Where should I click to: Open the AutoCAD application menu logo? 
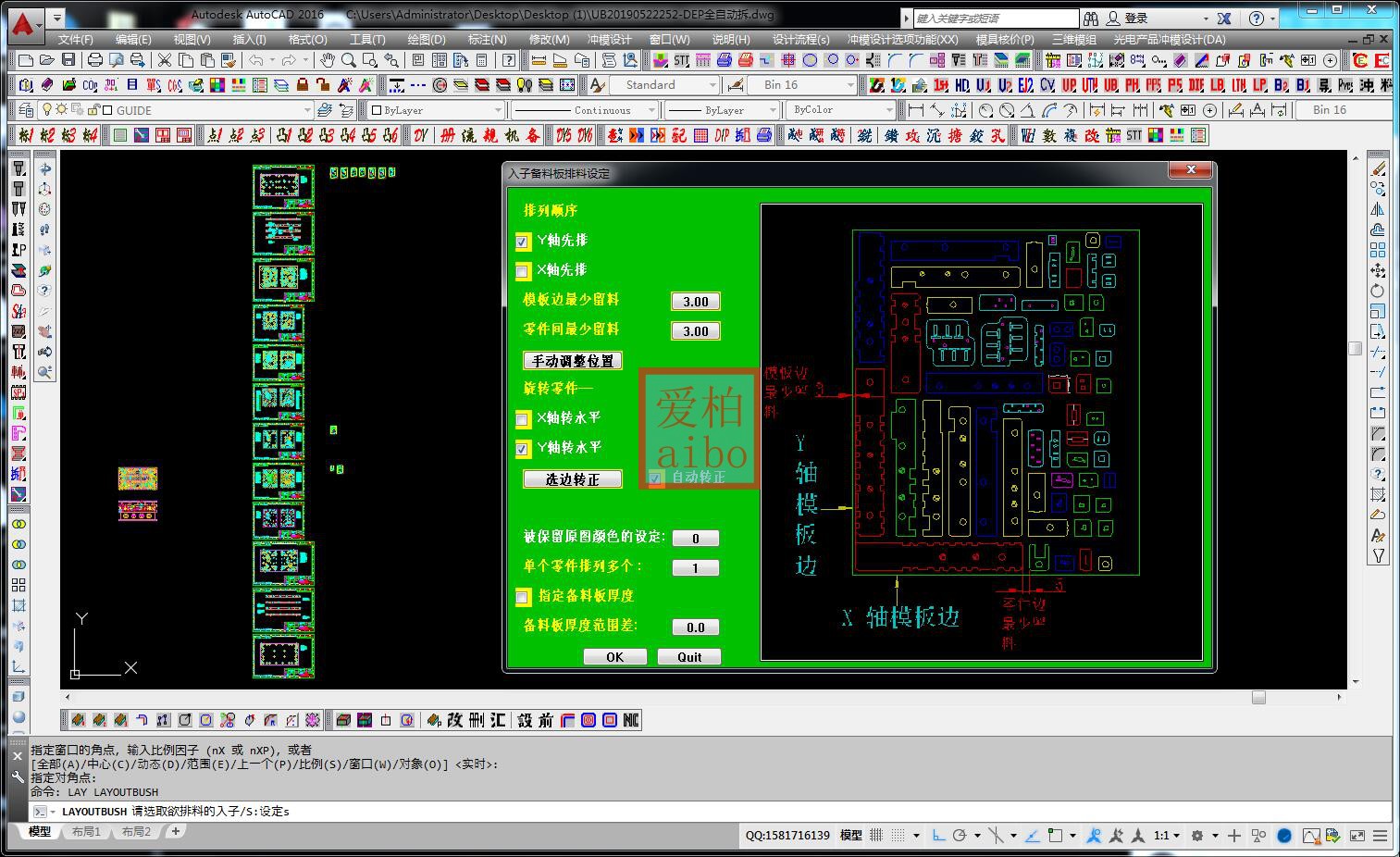(x=24, y=24)
